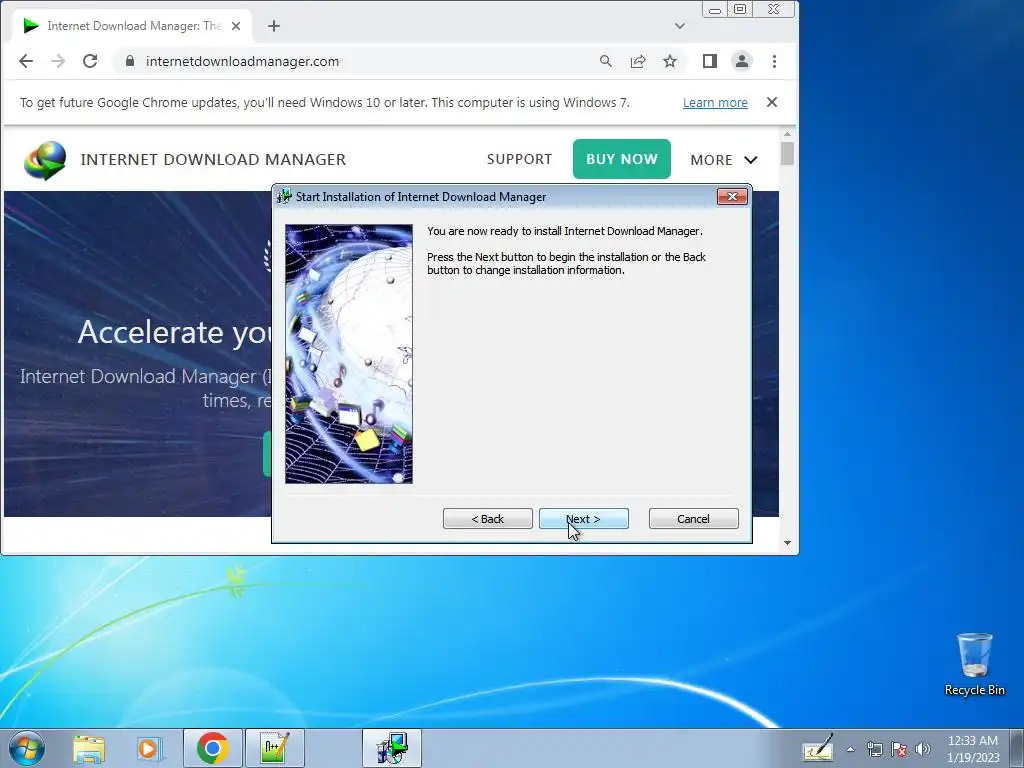Click the 'Accelerate you' headline text
Screen dimensions: 1024x768
[x=174, y=333]
